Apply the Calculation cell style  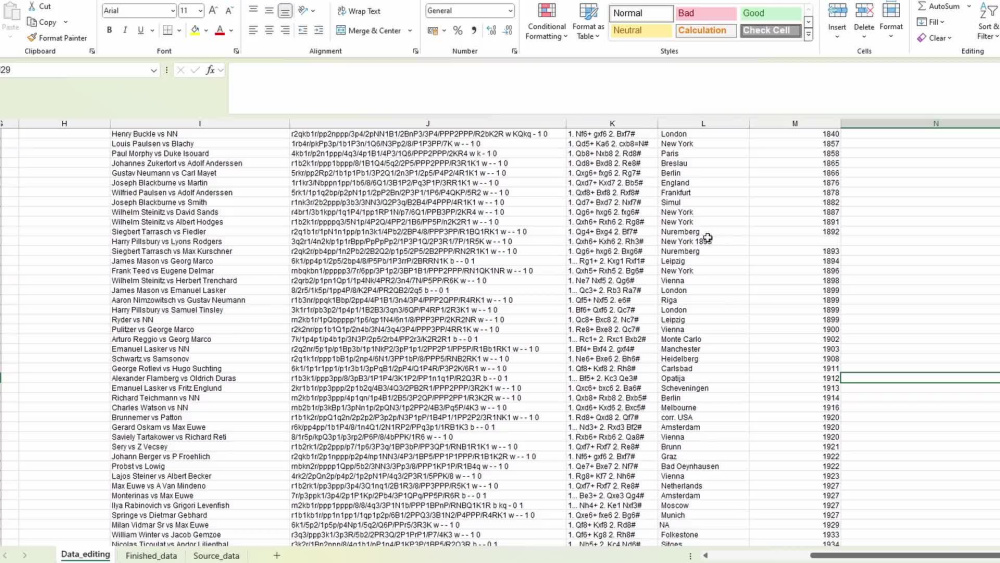tap(706, 31)
